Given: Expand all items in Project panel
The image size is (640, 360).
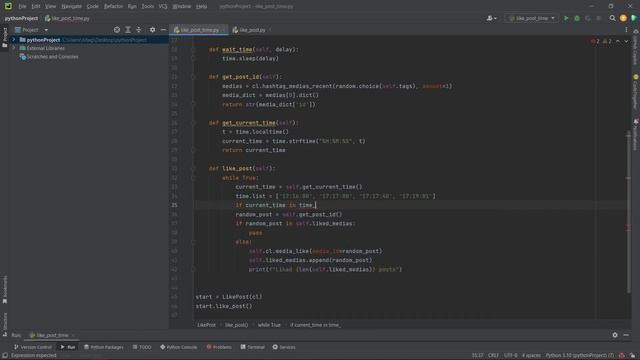Looking at the screenshot, I should tap(128, 30).
